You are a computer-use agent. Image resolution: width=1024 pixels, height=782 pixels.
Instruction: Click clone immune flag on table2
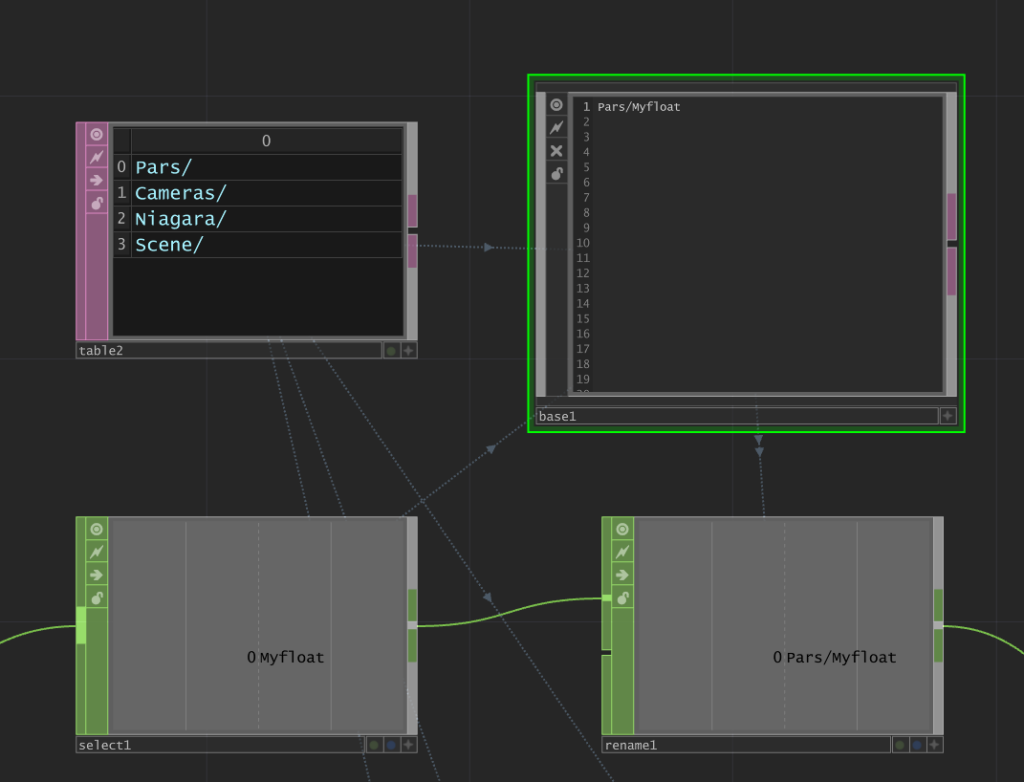click(96, 157)
